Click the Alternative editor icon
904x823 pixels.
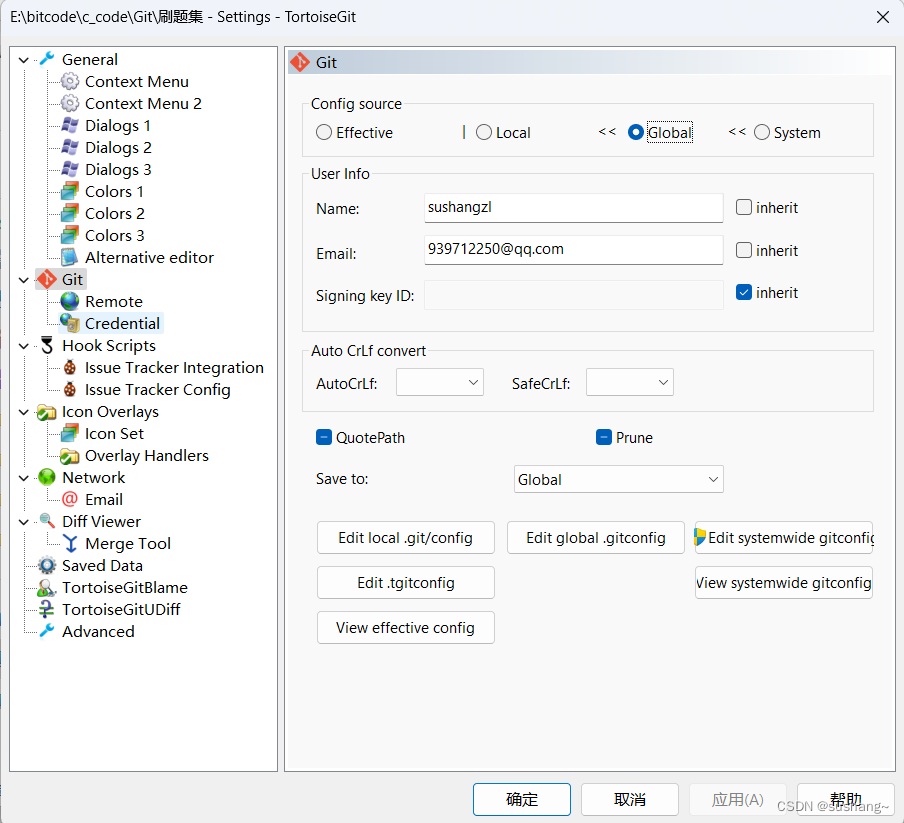pyautogui.click(x=69, y=257)
